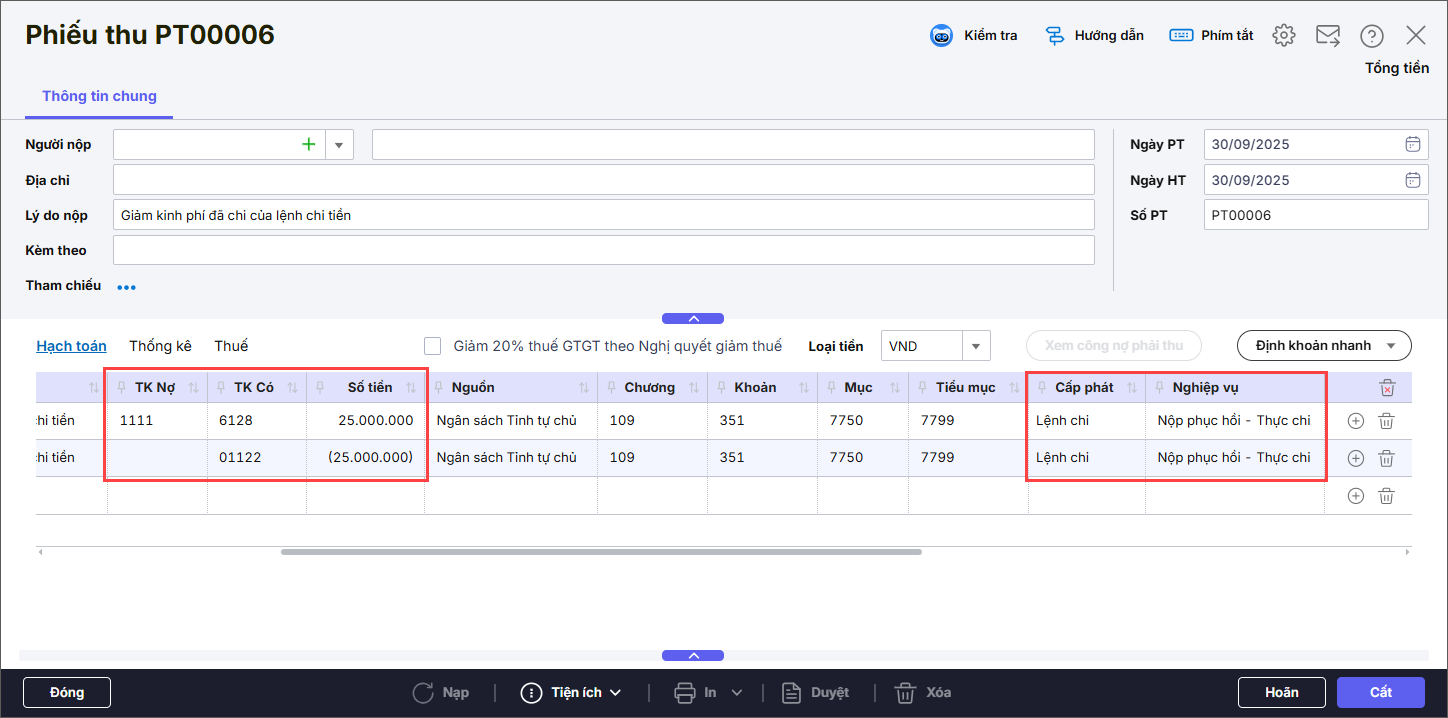Switch to the Thống kê tab
The image size is (1448, 718).
pyautogui.click(x=160, y=346)
